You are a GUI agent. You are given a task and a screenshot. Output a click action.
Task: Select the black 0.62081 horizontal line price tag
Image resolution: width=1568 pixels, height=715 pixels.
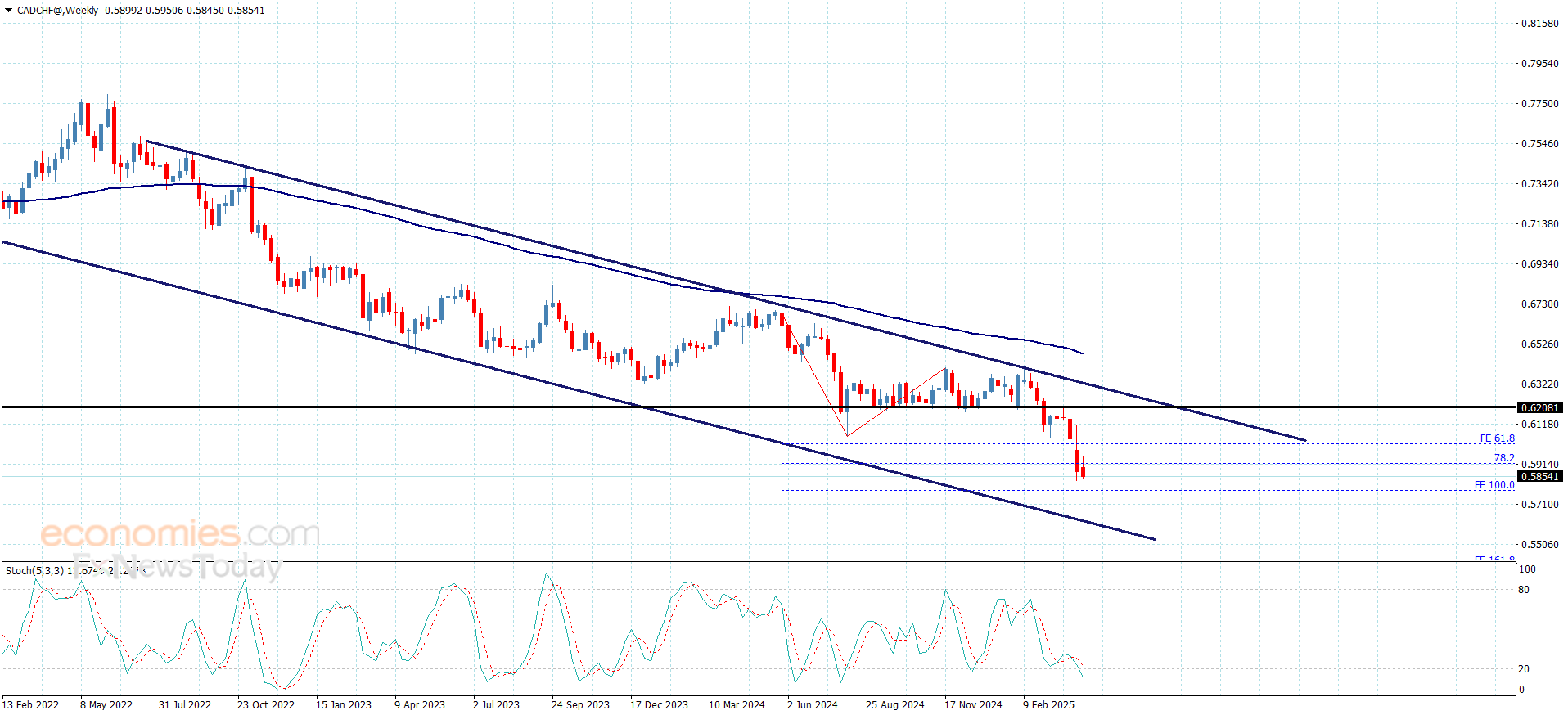pyautogui.click(x=1539, y=407)
